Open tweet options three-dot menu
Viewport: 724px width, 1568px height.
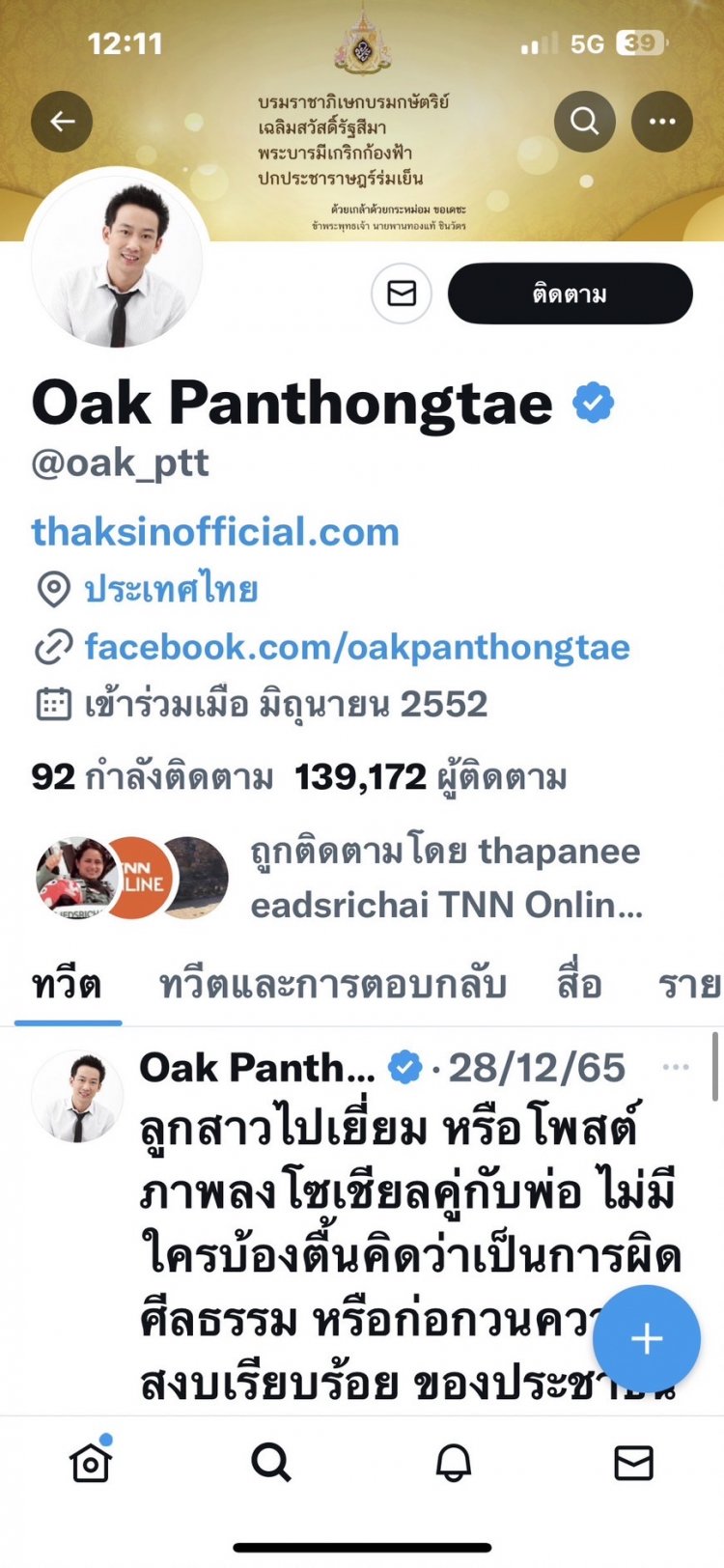click(x=676, y=1067)
